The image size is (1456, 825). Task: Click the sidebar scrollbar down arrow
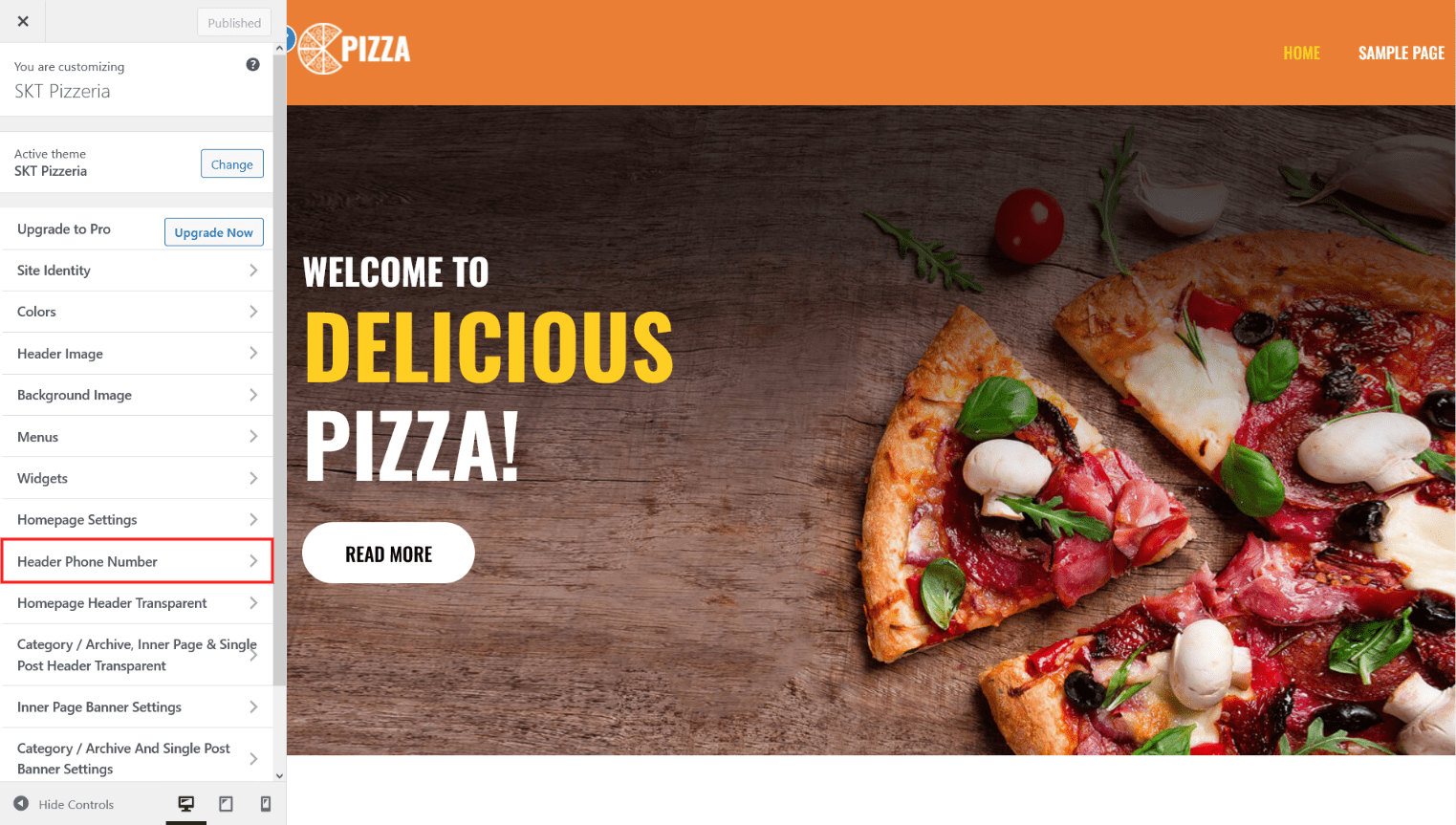[x=279, y=776]
